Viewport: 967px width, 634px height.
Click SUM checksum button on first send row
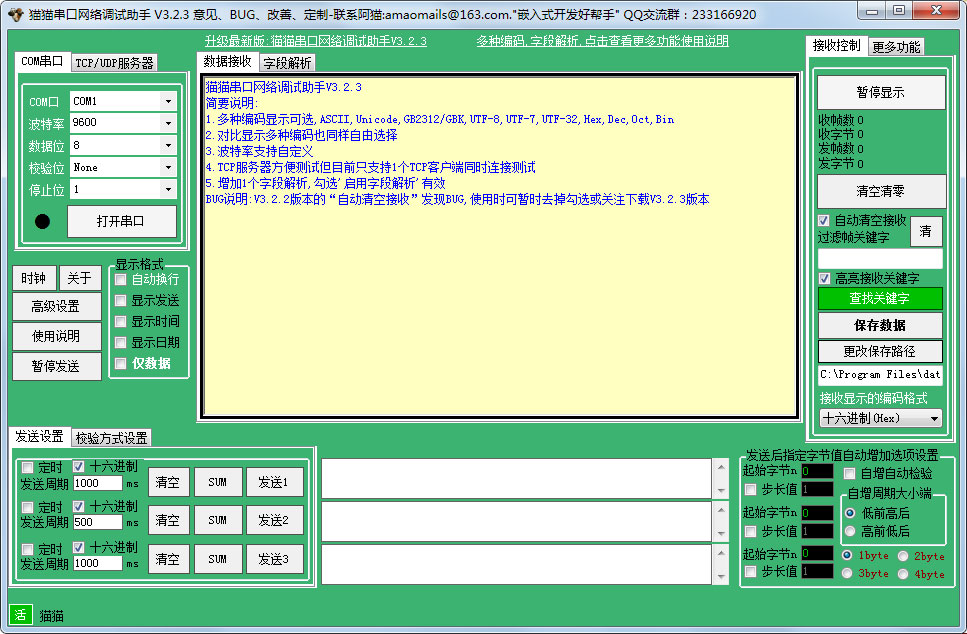[218, 482]
